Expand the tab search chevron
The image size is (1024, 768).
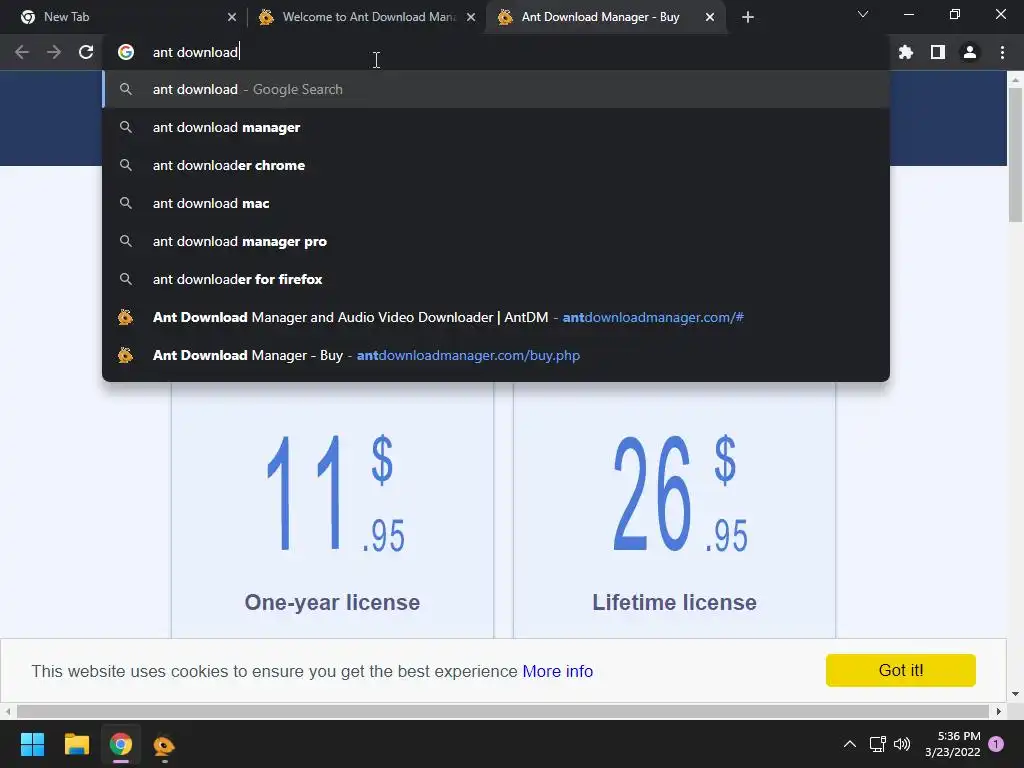pyautogui.click(x=863, y=14)
